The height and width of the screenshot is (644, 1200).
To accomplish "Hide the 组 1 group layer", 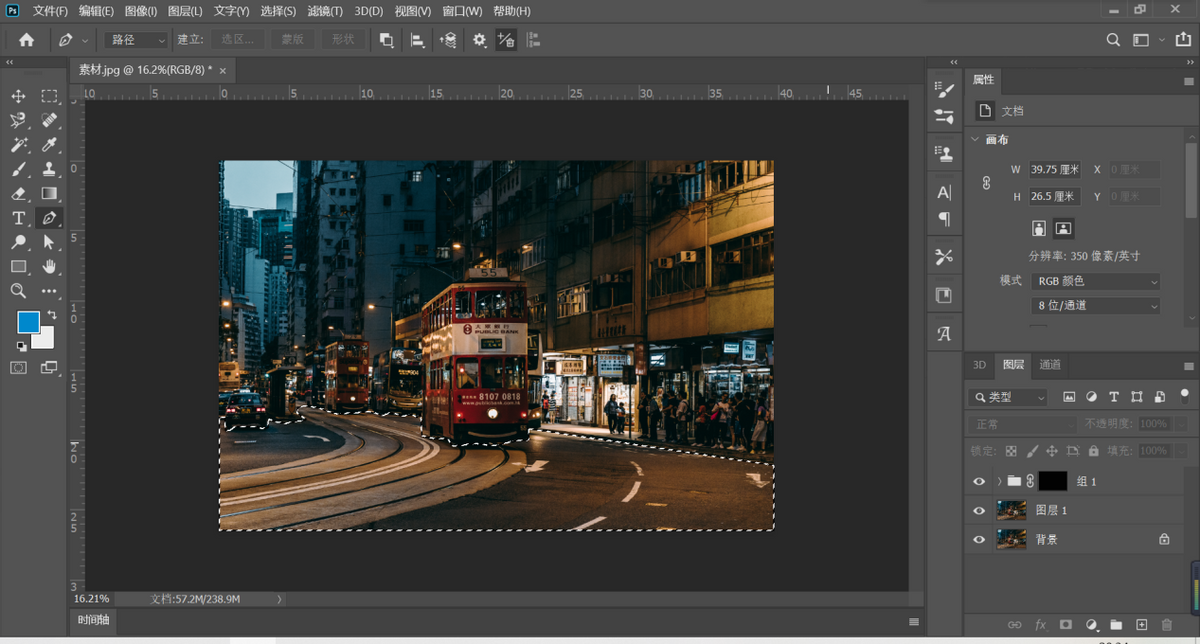I will click(x=979, y=482).
